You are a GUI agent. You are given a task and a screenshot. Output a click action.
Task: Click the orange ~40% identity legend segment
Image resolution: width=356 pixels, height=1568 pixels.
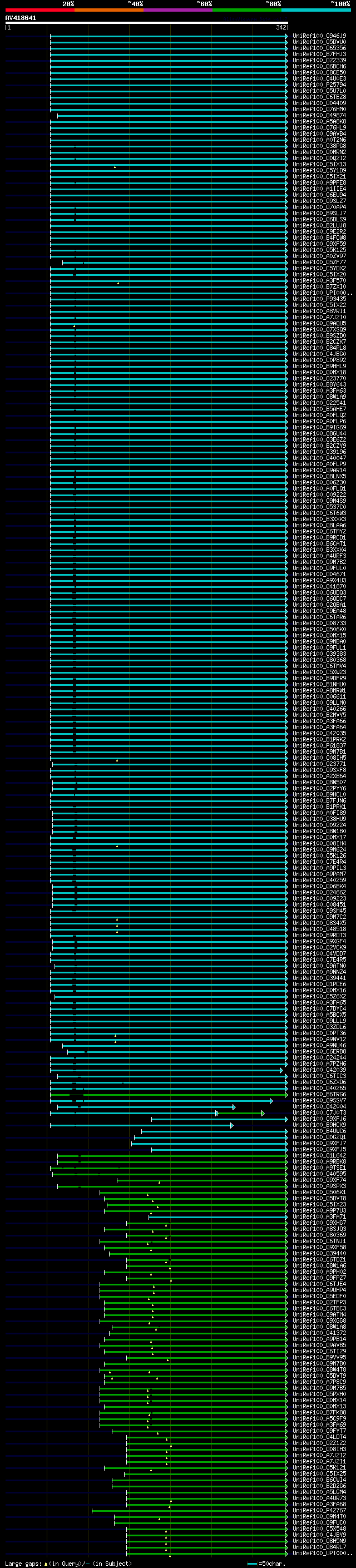pyautogui.click(x=109, y=10)
